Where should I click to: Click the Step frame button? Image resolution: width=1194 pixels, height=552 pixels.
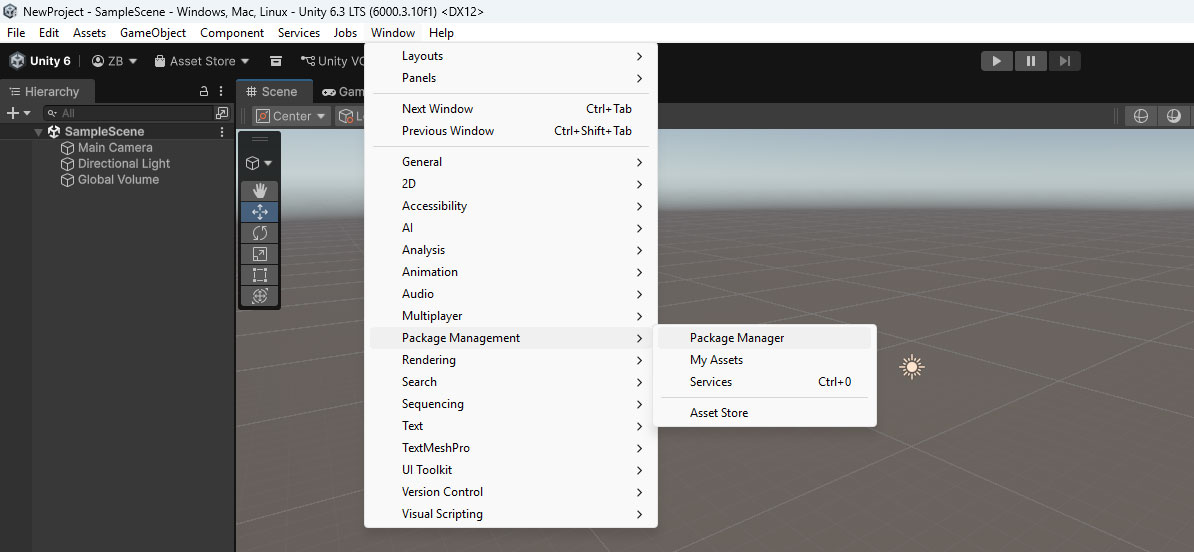1065,61
